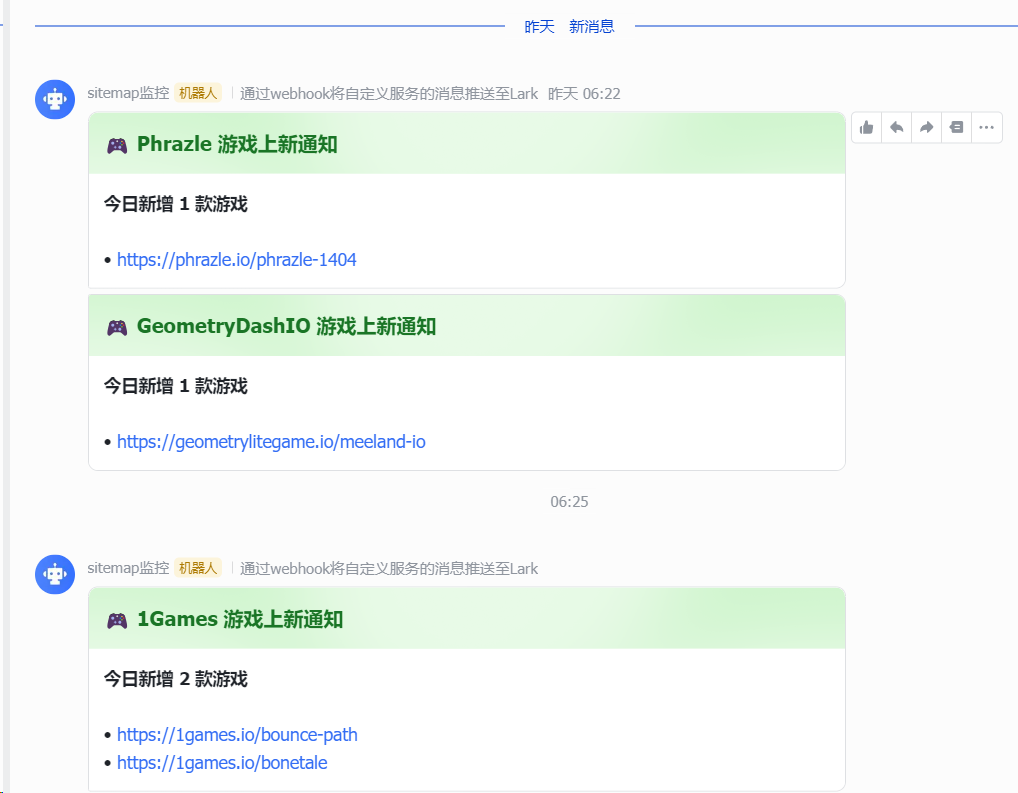Click the game controller icon in 1Games header
Screen dimensions: 1018x793
tap(116, 618)
